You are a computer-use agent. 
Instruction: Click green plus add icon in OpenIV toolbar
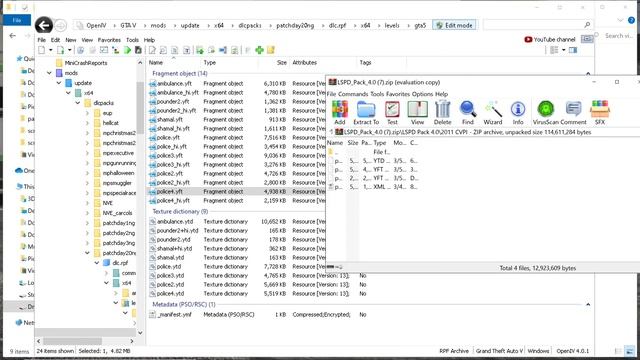click(259, 50)
